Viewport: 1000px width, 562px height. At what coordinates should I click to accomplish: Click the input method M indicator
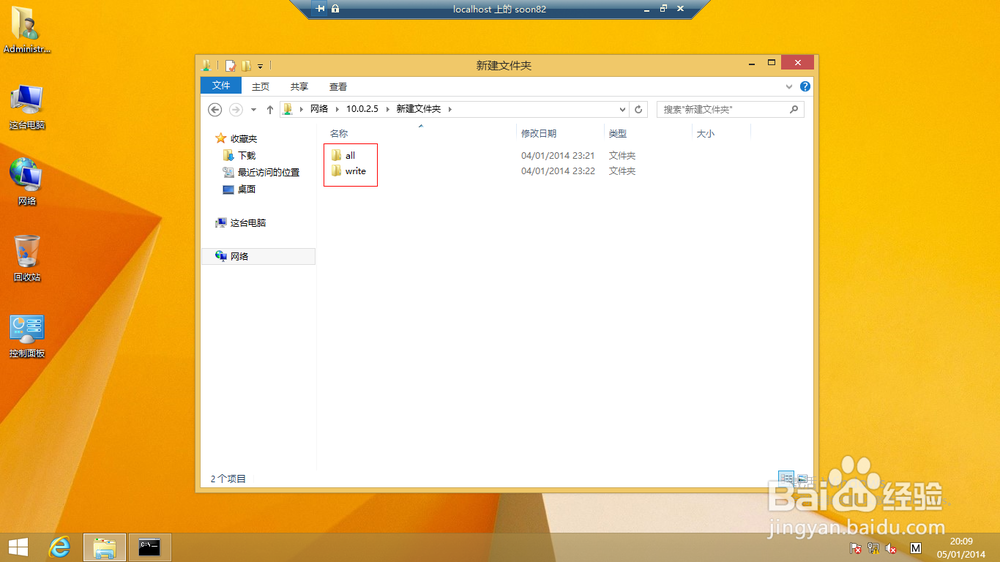[916, 548]
